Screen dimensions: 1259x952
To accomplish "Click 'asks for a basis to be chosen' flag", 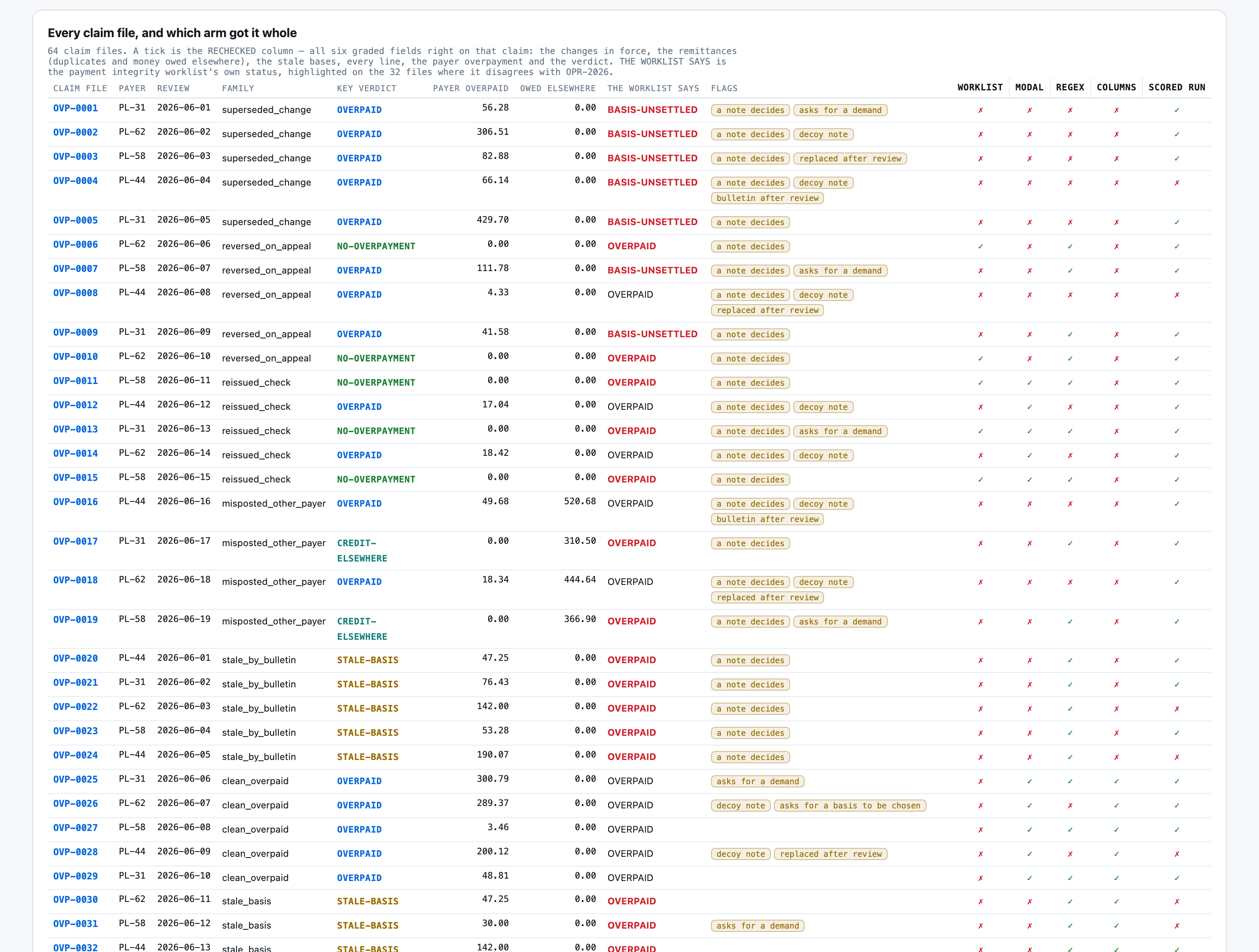I will [850, 806].
